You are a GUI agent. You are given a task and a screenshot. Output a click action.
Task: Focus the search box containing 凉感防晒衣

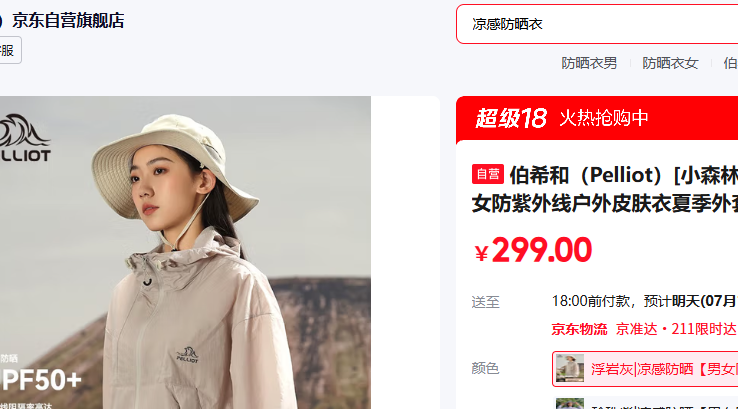point(597,24)
